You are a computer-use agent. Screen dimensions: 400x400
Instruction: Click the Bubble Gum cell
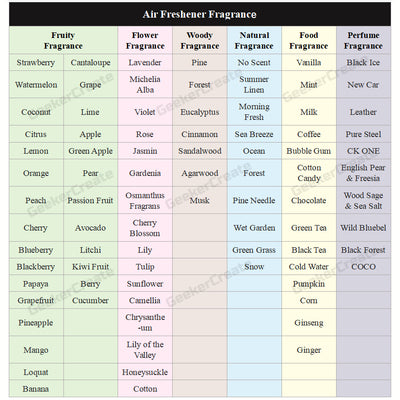pyautogui.click(x=309, y=151)
